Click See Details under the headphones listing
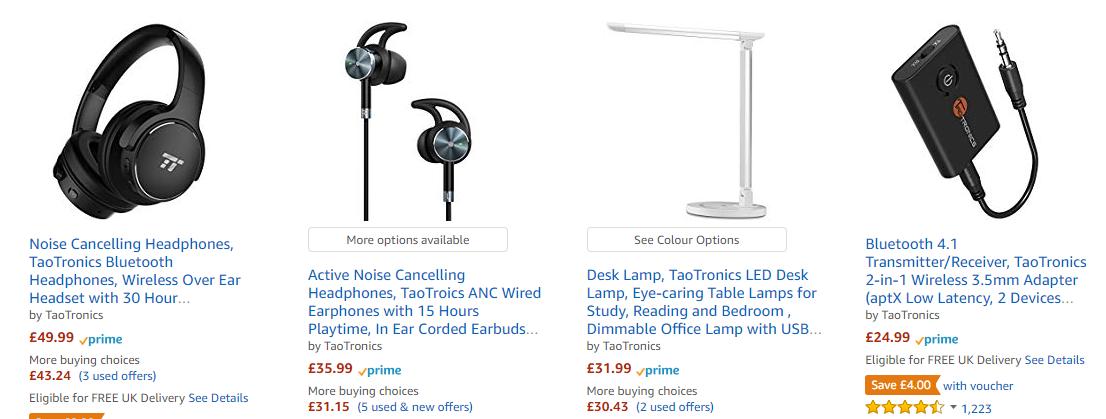 [218, 398]
